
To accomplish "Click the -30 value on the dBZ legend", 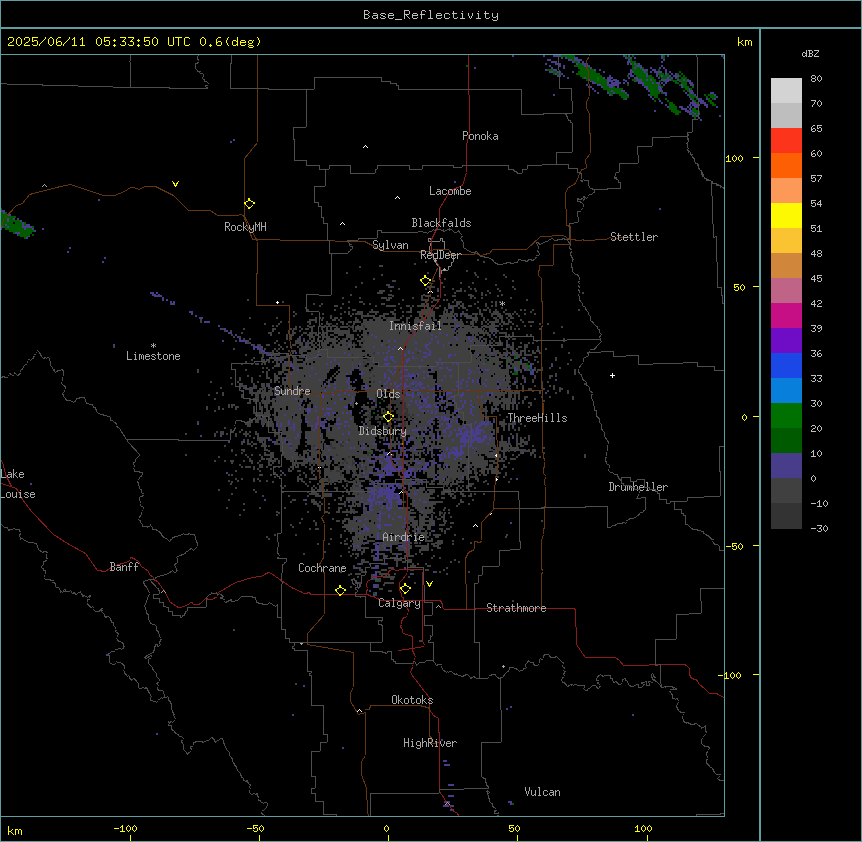I will click(819, 528).
